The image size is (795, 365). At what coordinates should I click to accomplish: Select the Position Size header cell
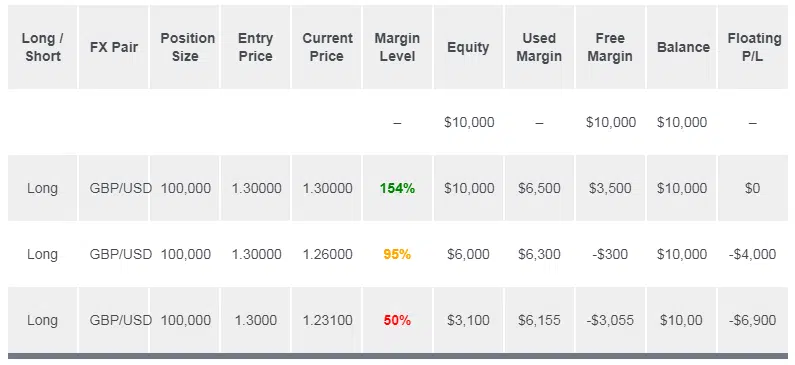tap(185, 47)
